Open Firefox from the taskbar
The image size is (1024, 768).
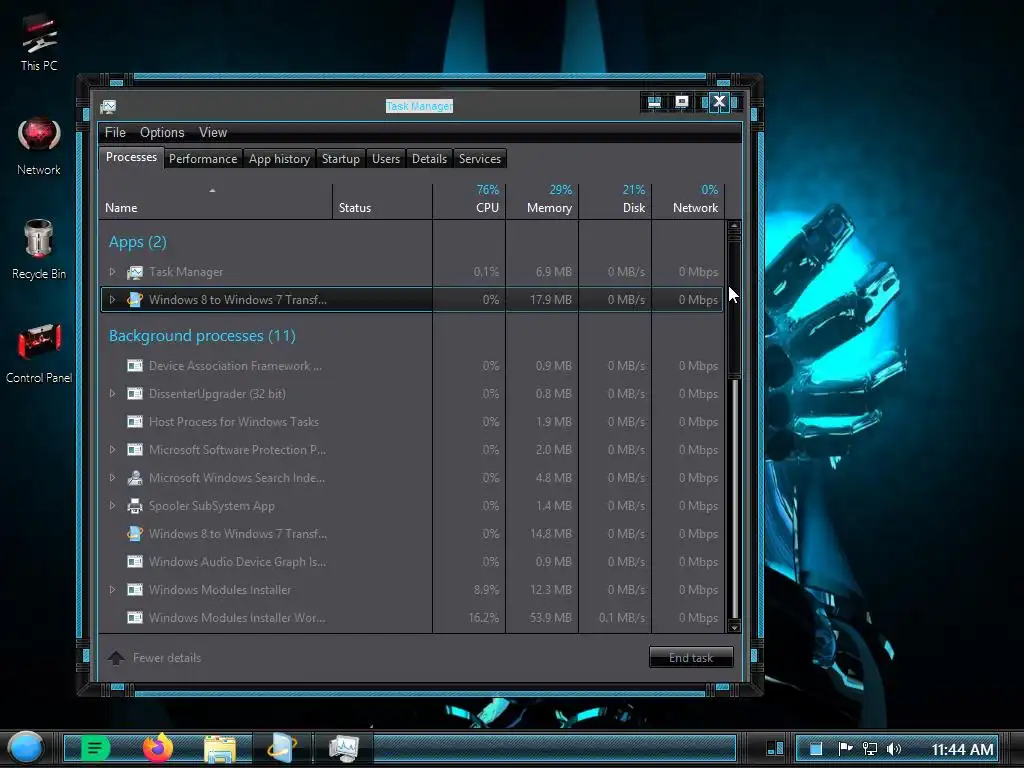[157, 748]
